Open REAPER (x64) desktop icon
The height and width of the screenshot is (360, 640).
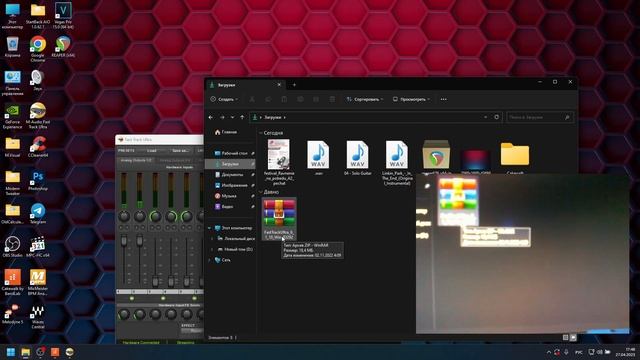63,47
